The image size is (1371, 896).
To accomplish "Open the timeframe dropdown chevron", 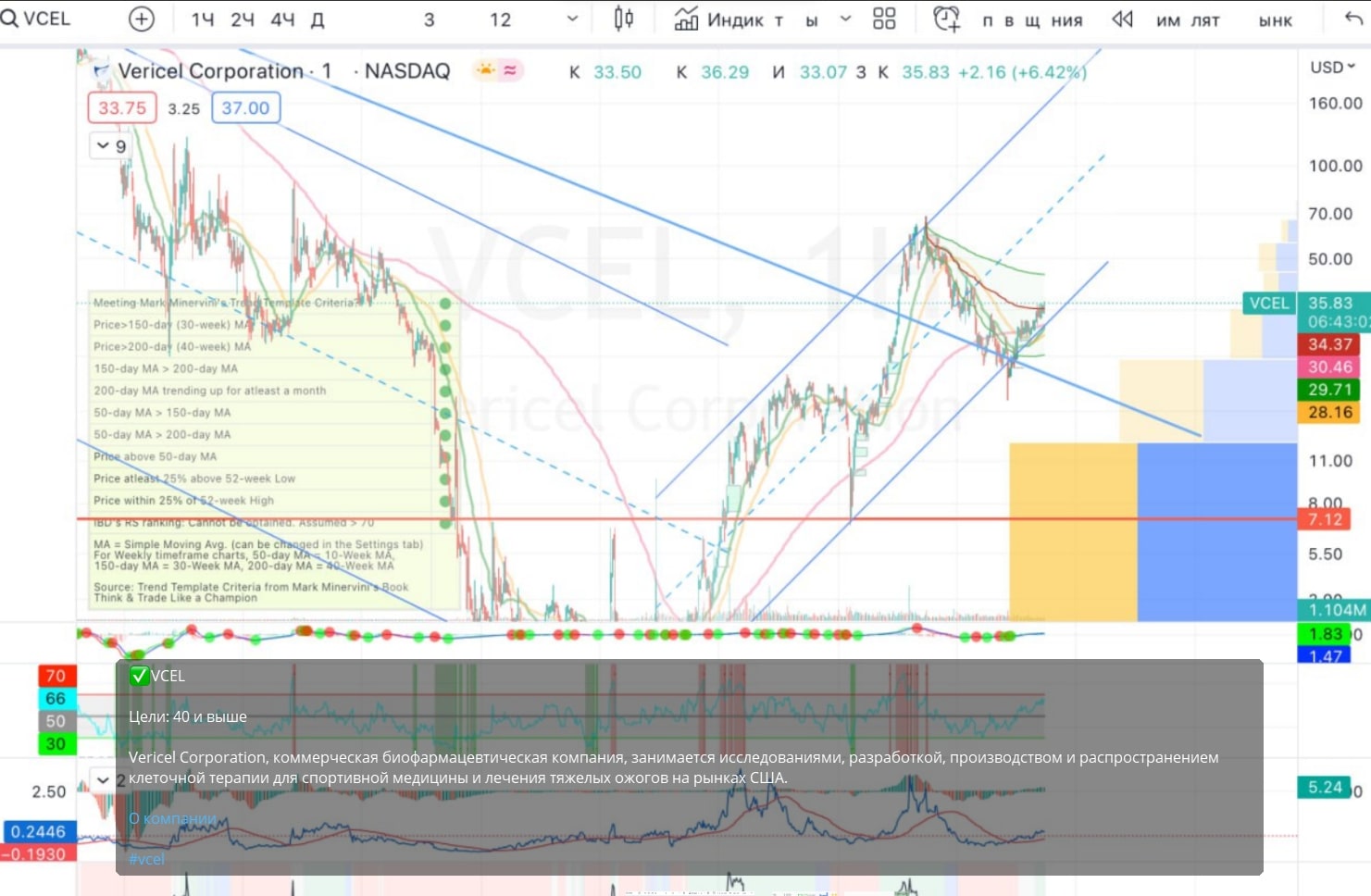I will pyautogui.click(x=572, y=19).
